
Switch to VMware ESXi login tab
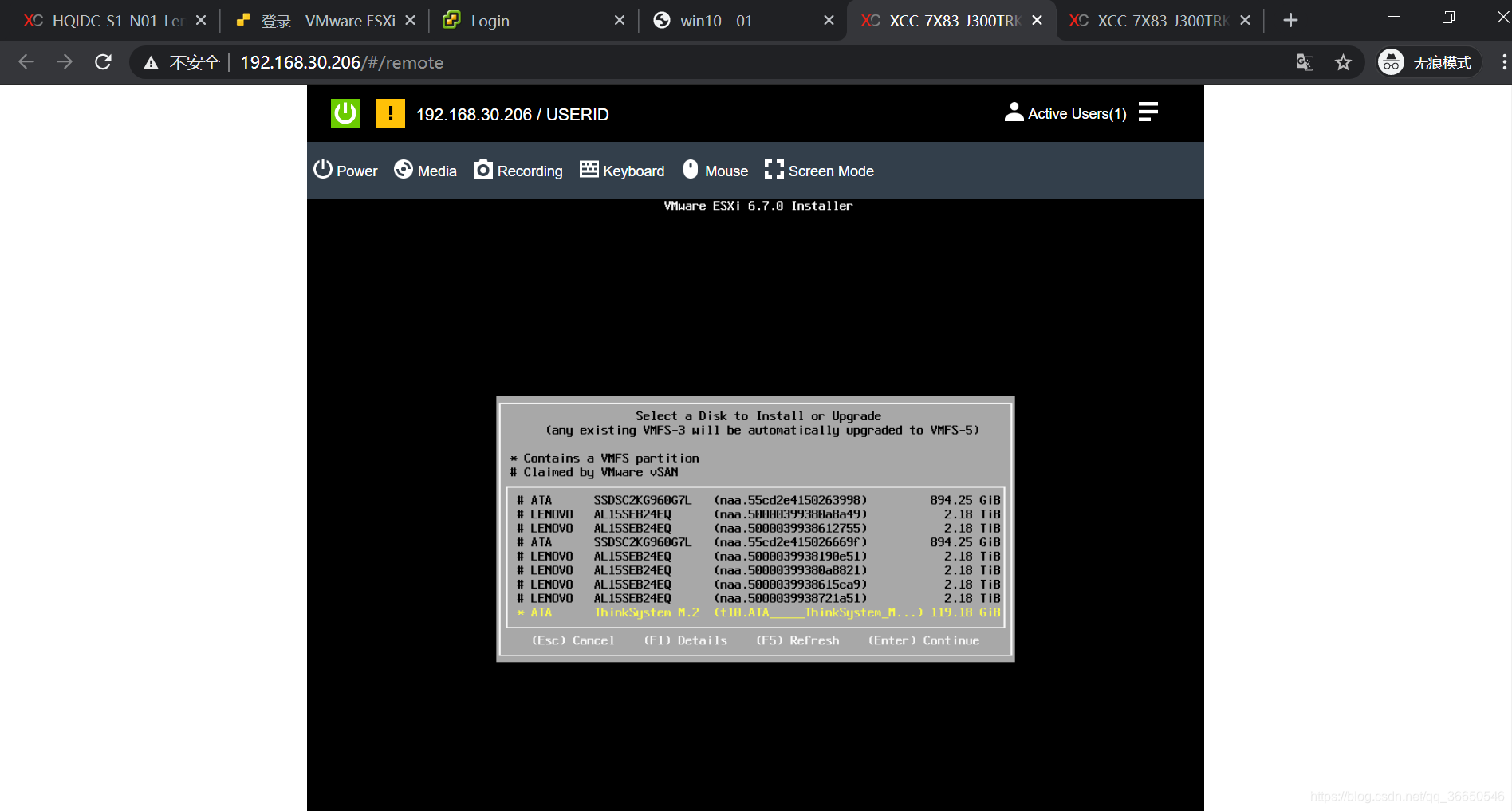327,21
